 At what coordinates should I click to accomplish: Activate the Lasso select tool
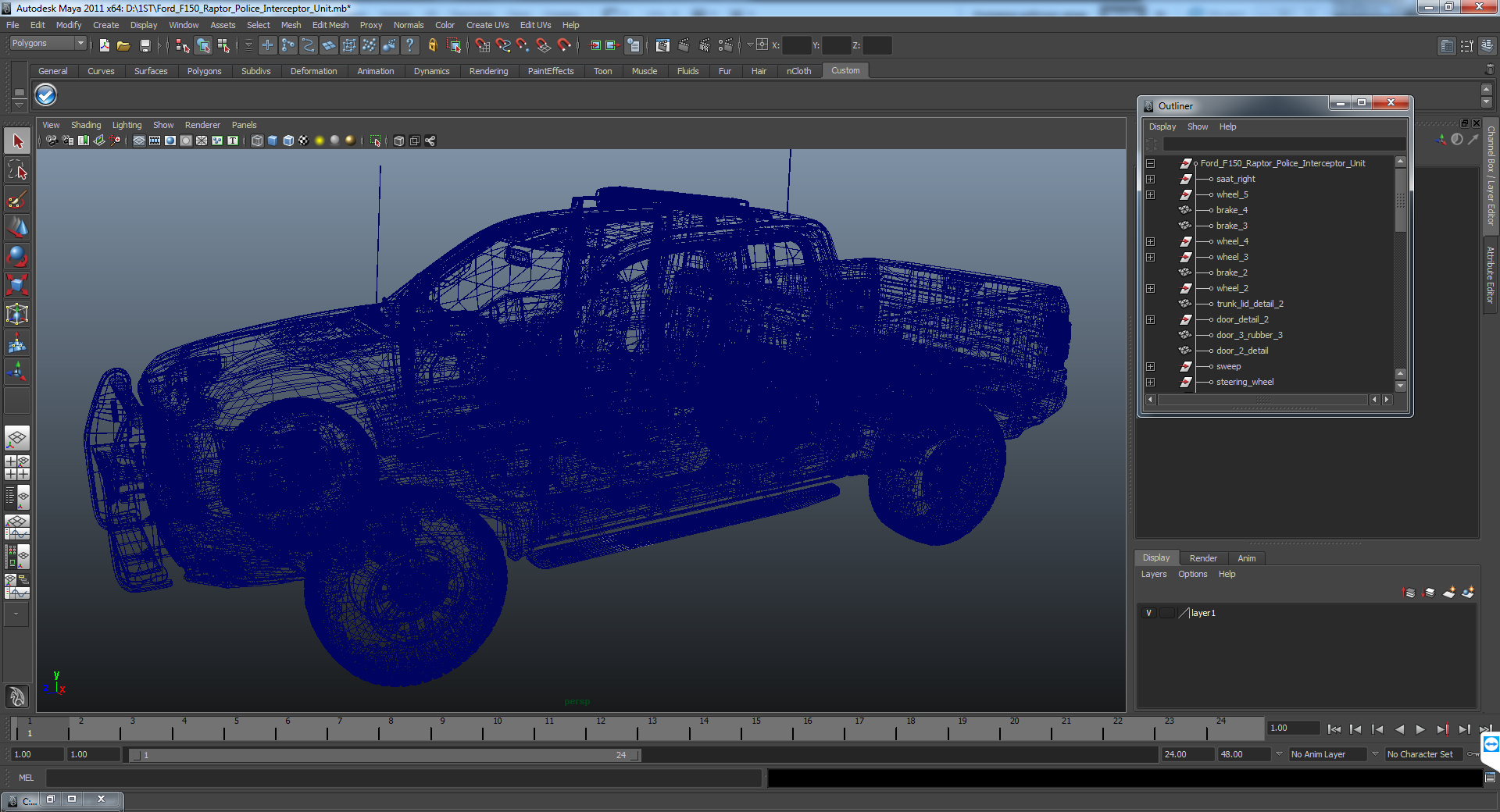click(17, 170)
